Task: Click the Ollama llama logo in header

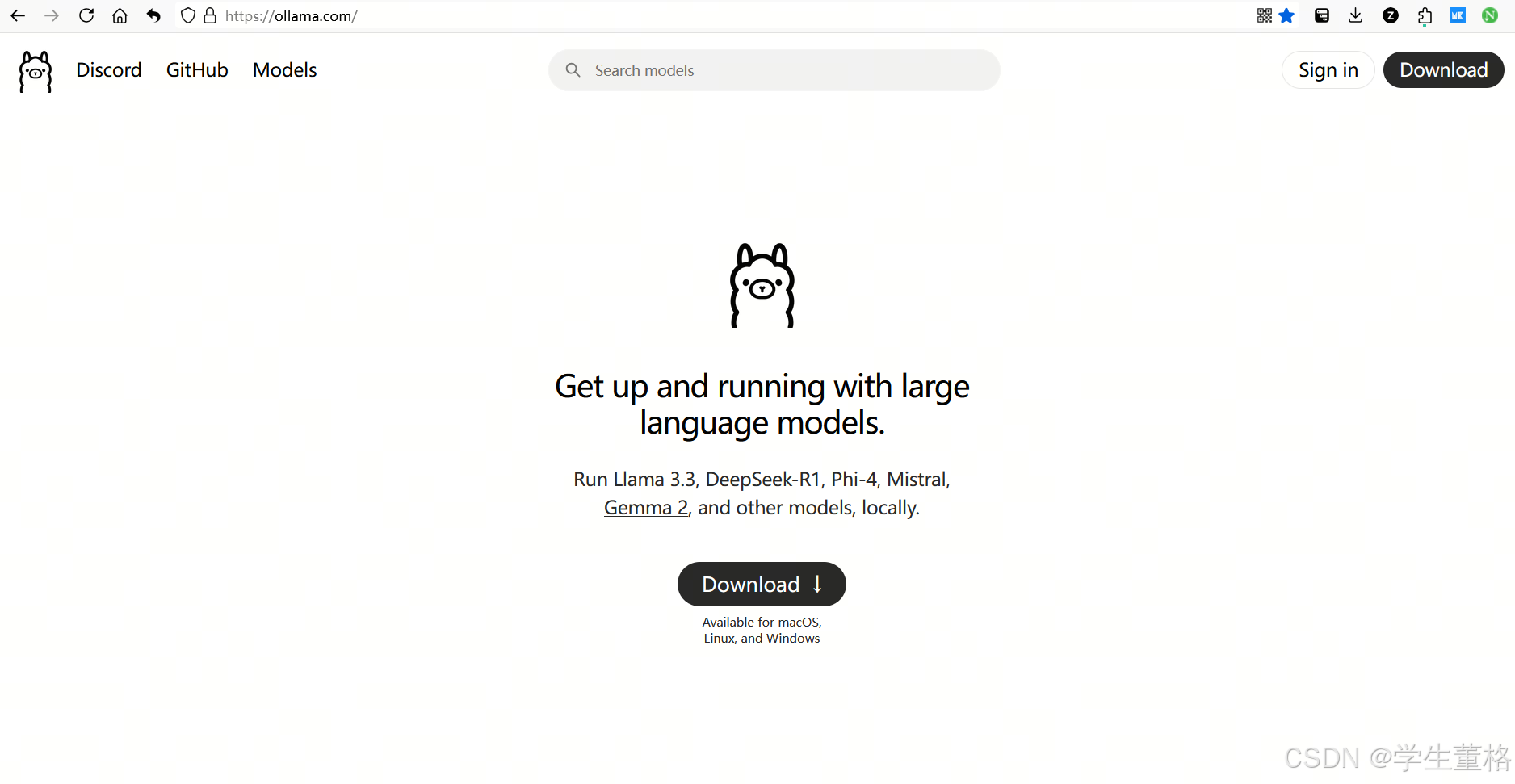Action: (36, 71)
